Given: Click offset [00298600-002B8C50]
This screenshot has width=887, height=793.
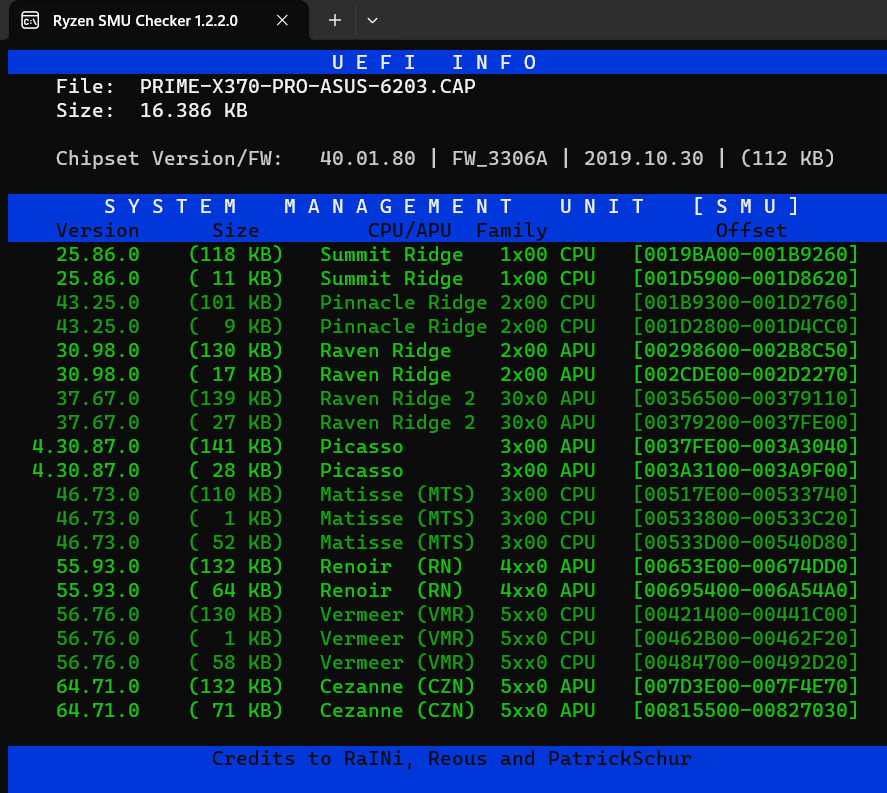Looking at the screenshot, I should [746, 351].
